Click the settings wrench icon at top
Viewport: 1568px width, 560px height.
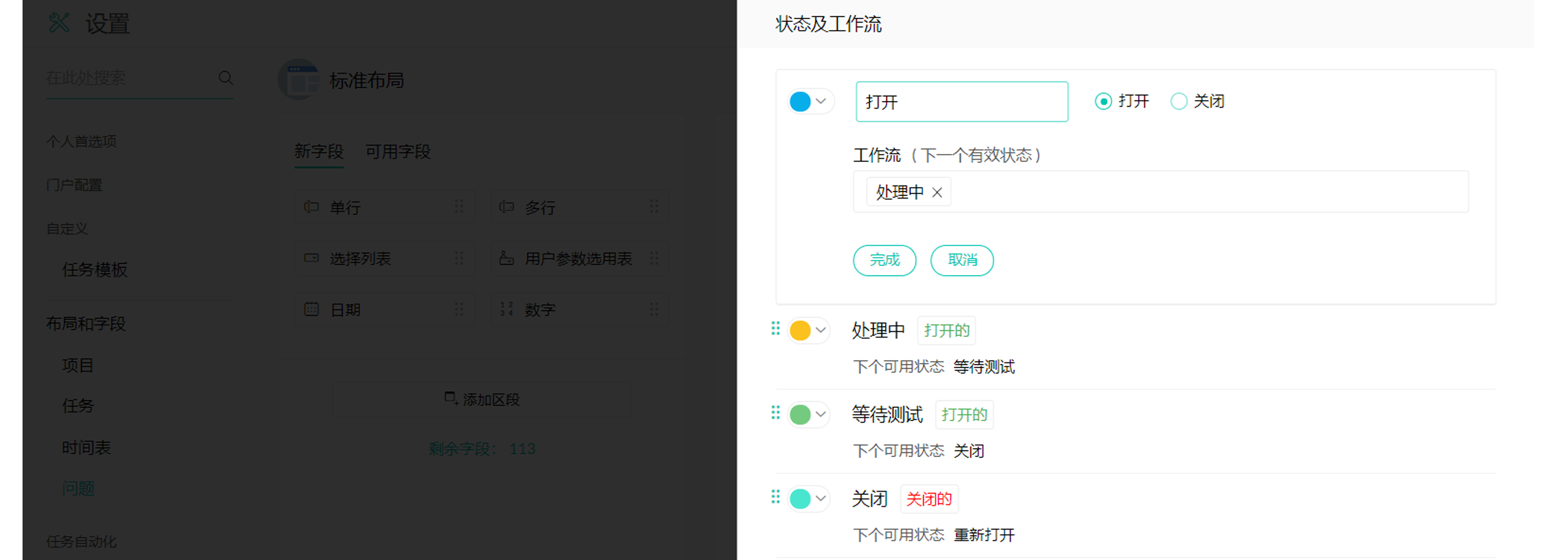tap(59, 23)
